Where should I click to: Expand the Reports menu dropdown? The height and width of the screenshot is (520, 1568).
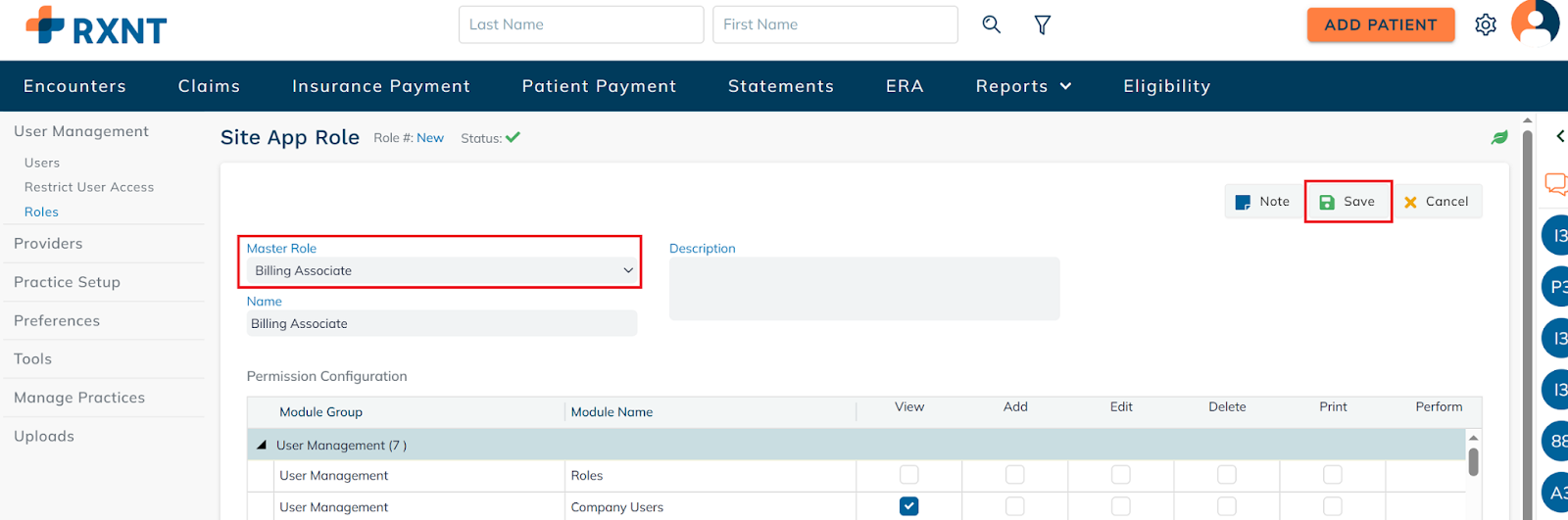pos(1023,86)
